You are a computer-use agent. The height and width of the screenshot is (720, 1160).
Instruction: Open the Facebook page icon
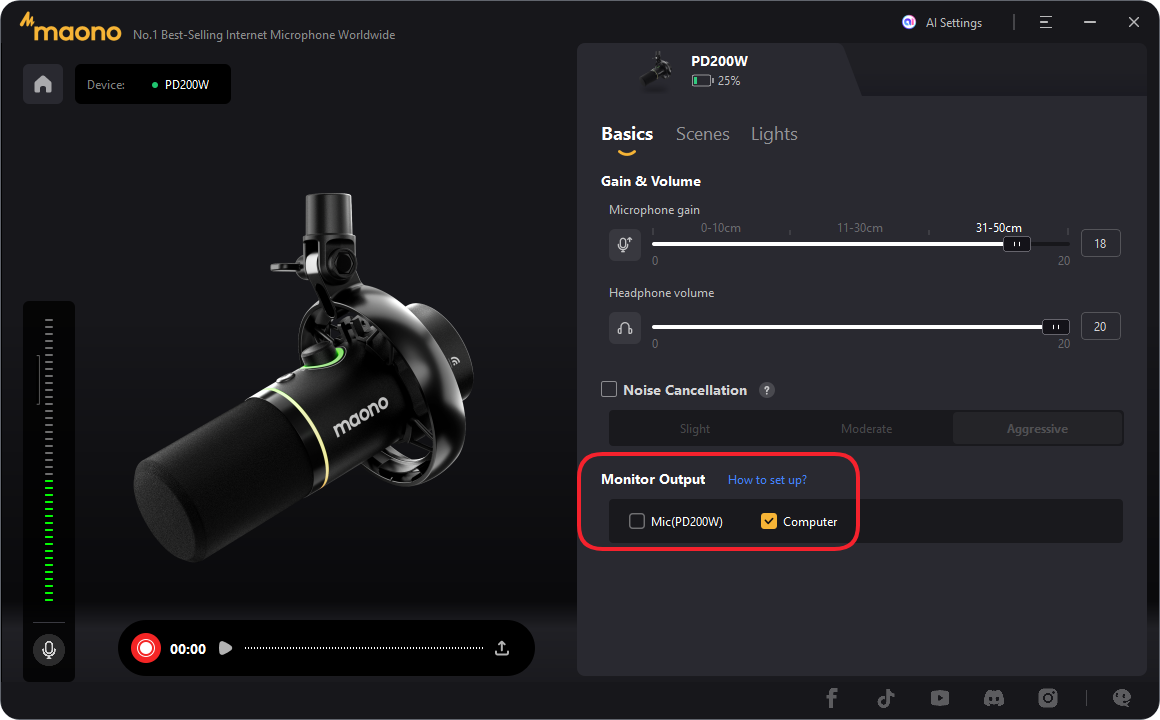point(831,698)
